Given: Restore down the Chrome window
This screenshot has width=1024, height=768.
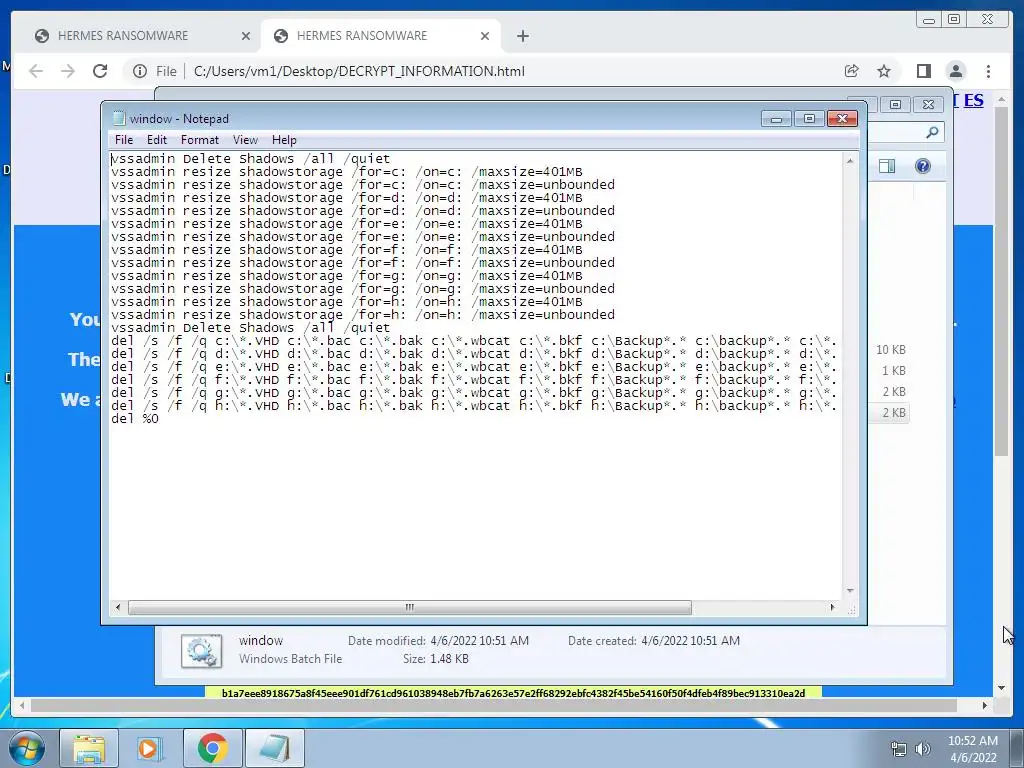Looking at the screenshot, I should click(x=954, y=20).
